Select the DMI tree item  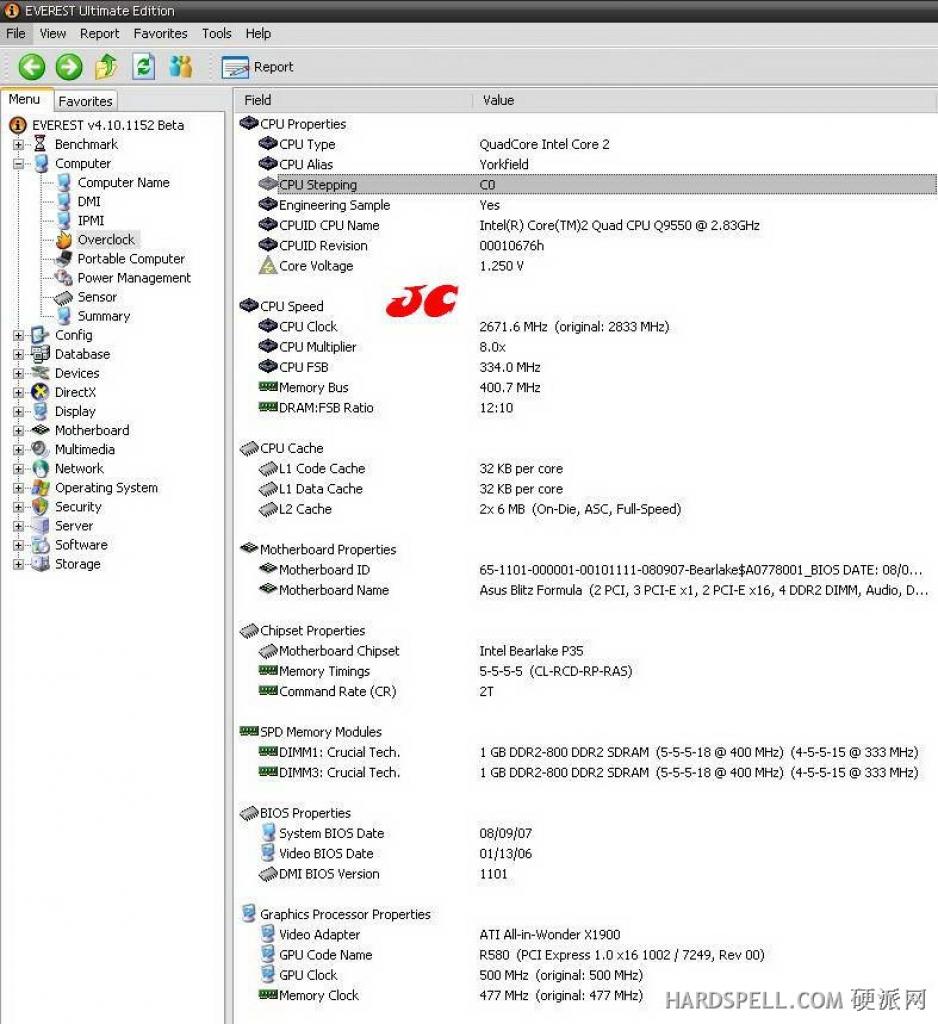click(89, 201)
